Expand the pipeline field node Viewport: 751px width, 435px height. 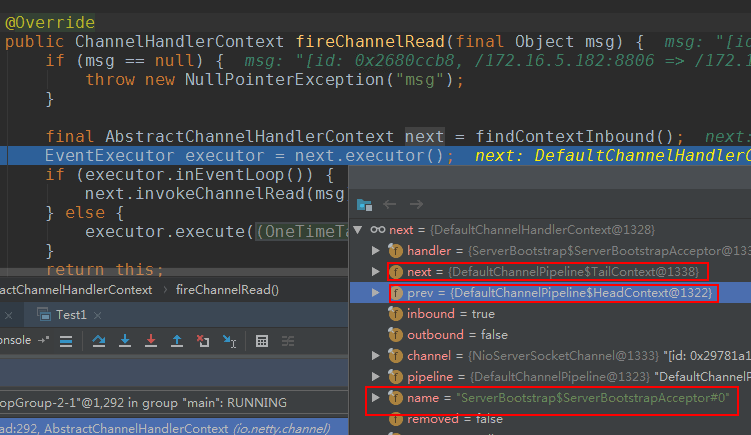(x=376, y=377)
